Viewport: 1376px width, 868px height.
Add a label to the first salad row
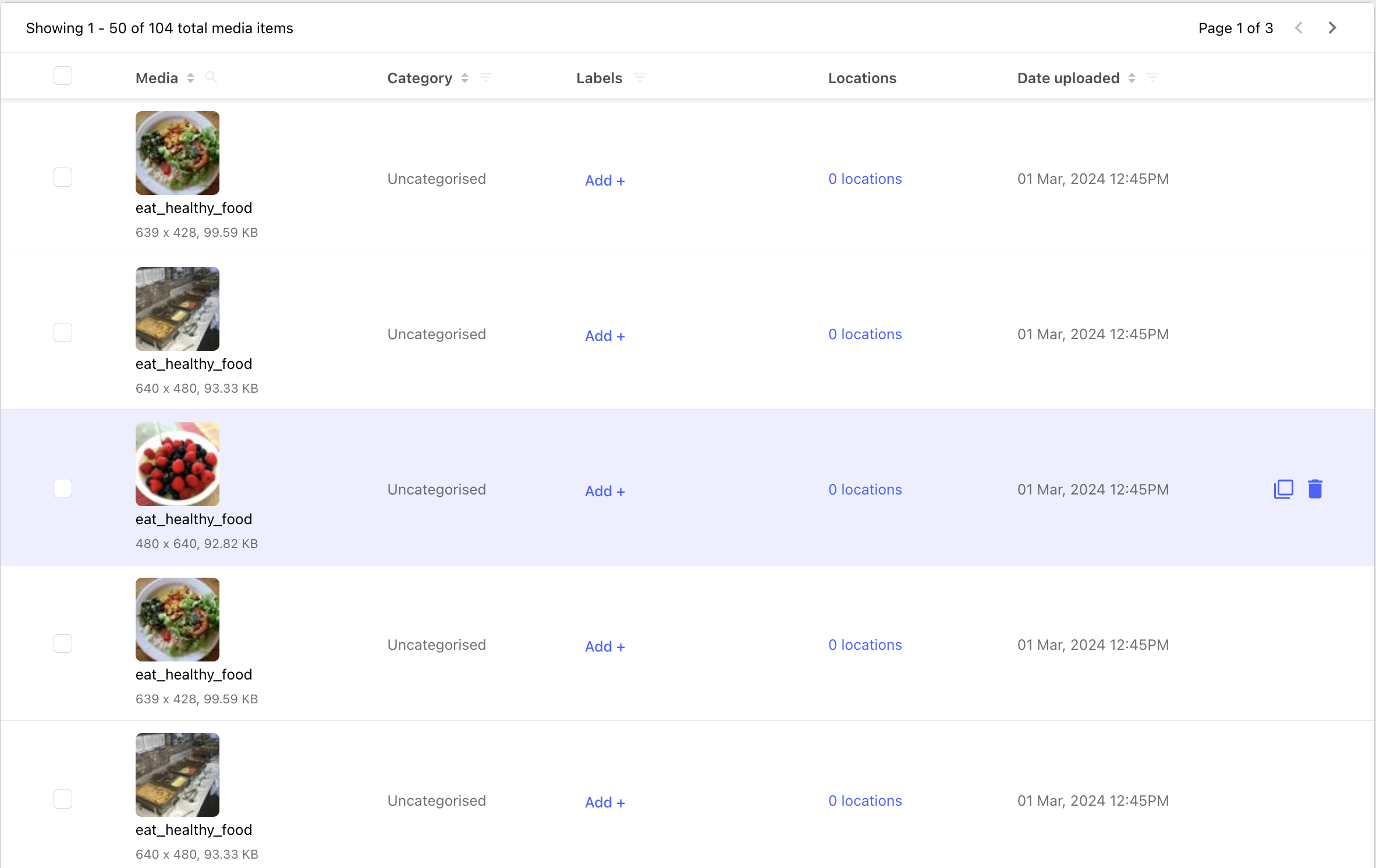coord(605,180)
